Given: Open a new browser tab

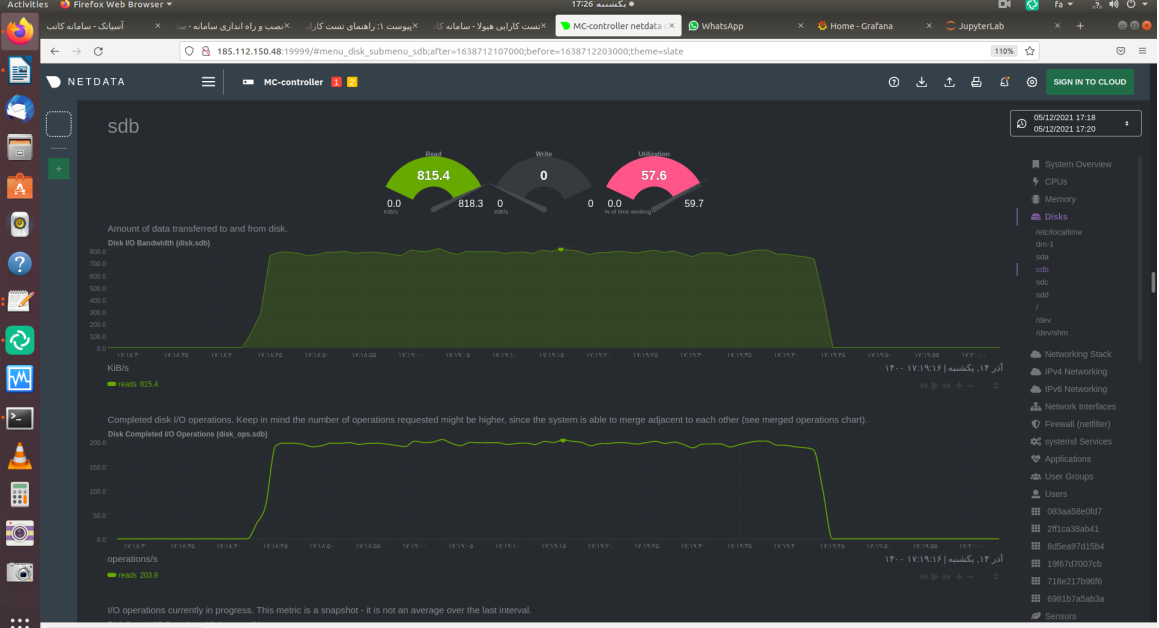Looking at the screenshot, I should [1080, 26].
